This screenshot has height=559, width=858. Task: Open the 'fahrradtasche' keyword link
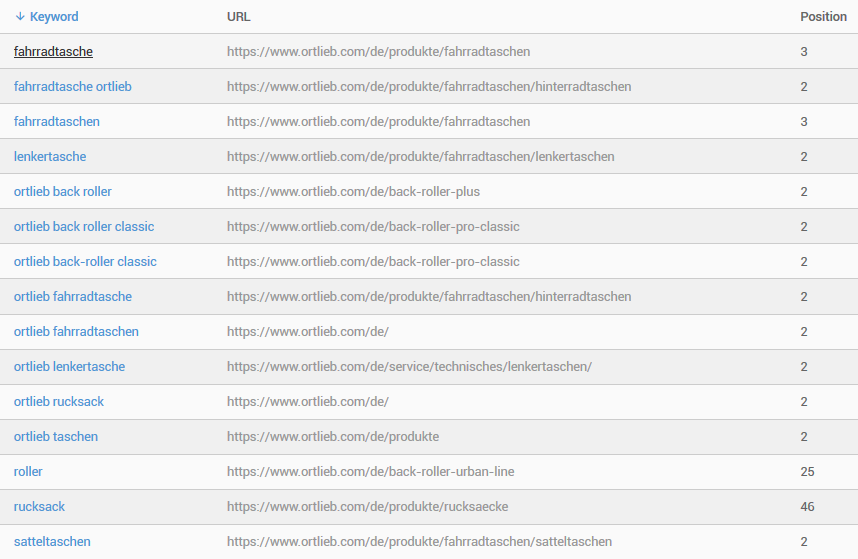pyautogui.click(x=53, y=51)
